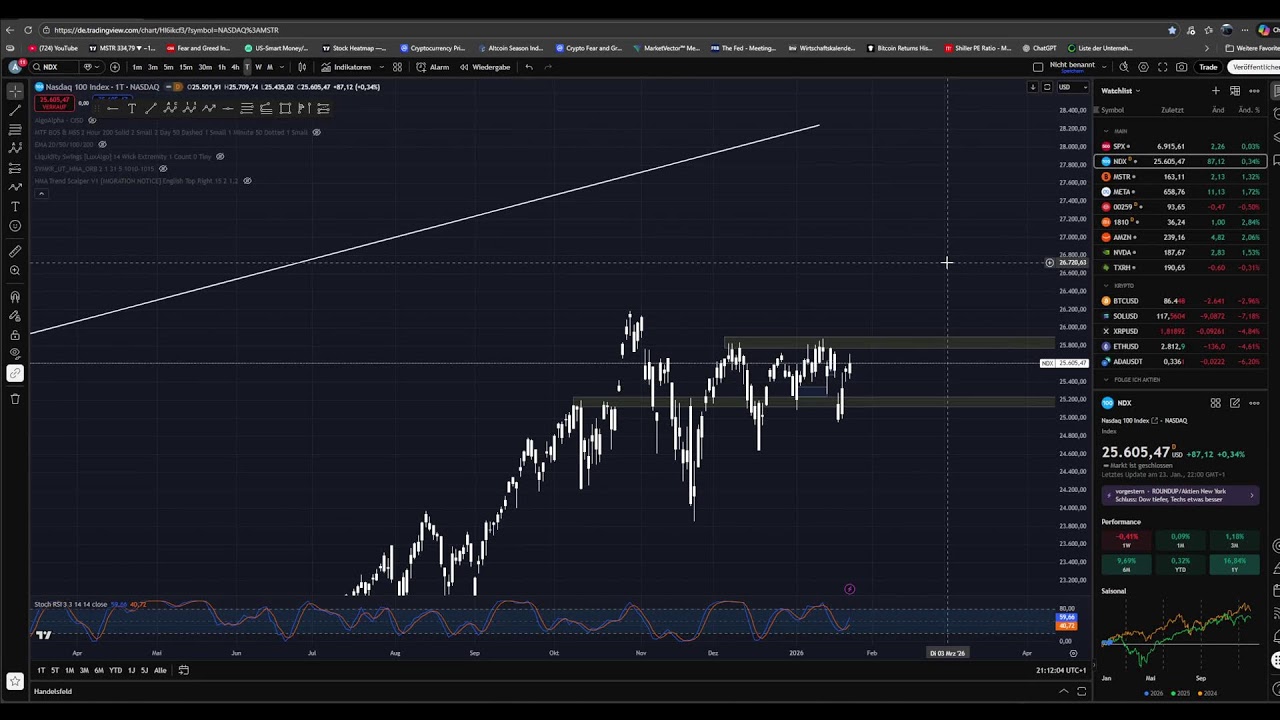Open the Indikatoren dialog
This screenshot has width=1280, height=720.
[x=347, y=67]
